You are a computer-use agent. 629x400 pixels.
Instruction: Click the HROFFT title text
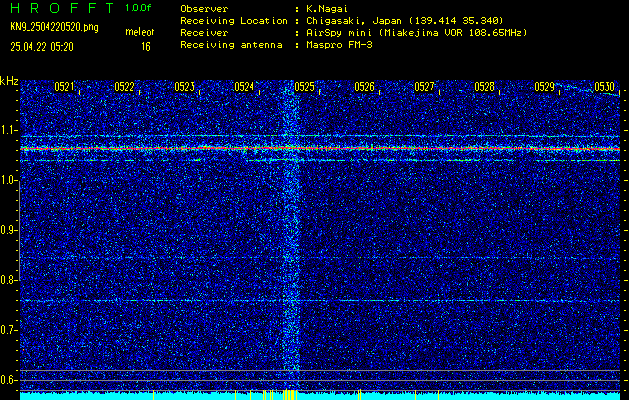(x=62, y=8)
